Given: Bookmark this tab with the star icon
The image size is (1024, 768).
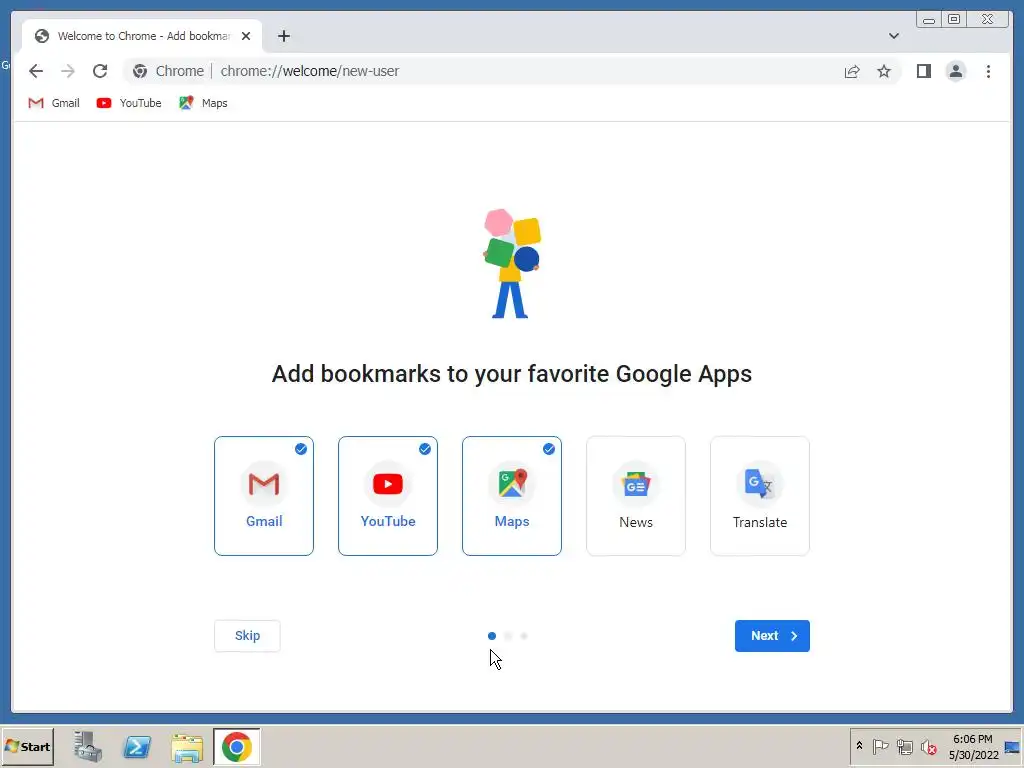Looking at the screenshot, I should 884,71.
